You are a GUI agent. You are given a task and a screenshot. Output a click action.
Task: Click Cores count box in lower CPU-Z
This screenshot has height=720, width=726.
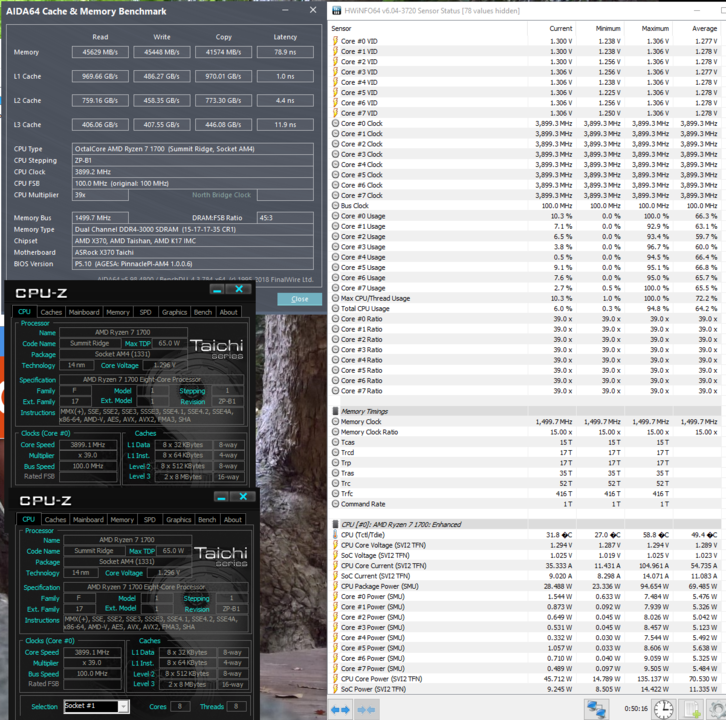pyautogui.click(x=180, y=706)
